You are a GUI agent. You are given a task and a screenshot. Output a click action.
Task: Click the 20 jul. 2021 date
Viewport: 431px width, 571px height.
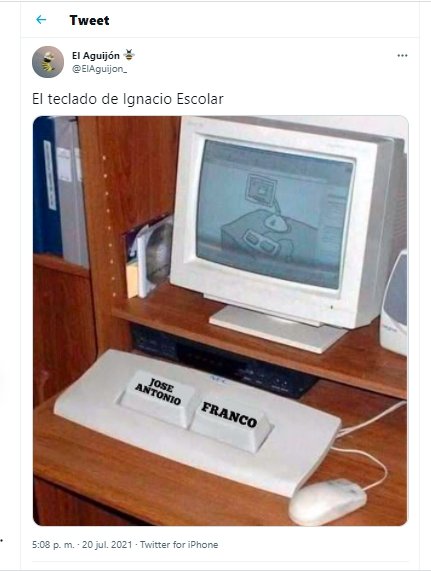coord(107,545)
